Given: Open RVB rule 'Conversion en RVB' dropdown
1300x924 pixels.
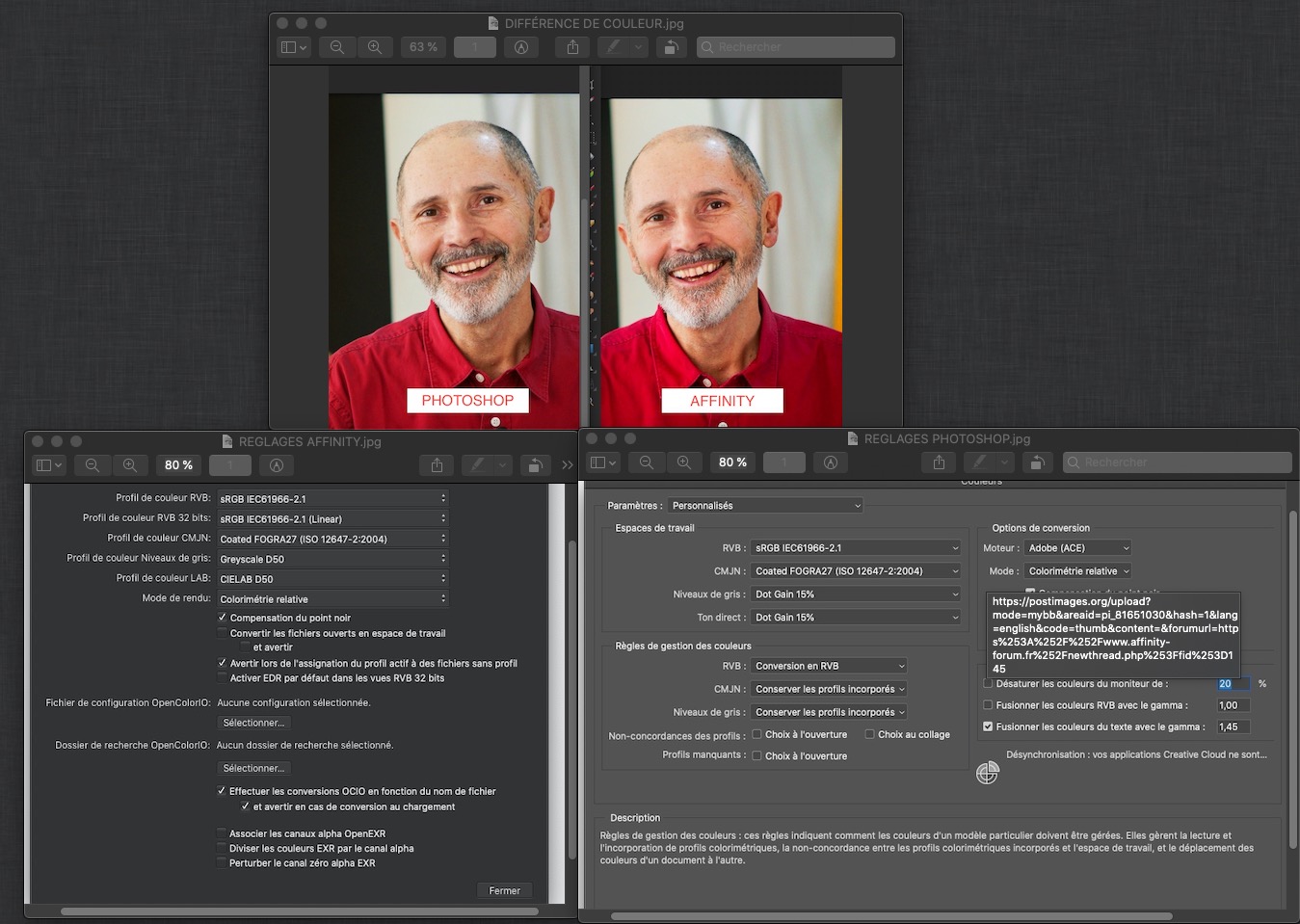Looking at the screenshot, I should (x=829, y=666).
